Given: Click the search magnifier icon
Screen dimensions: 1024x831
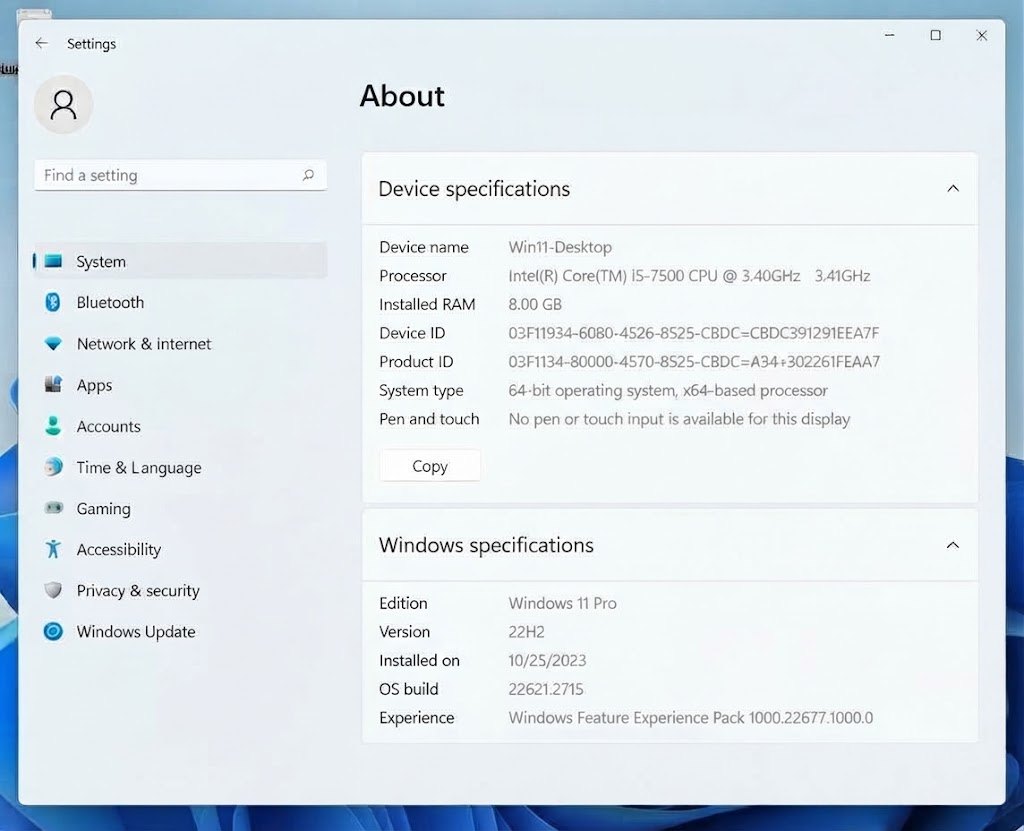Looking at the screenshot, I should 308,175.
